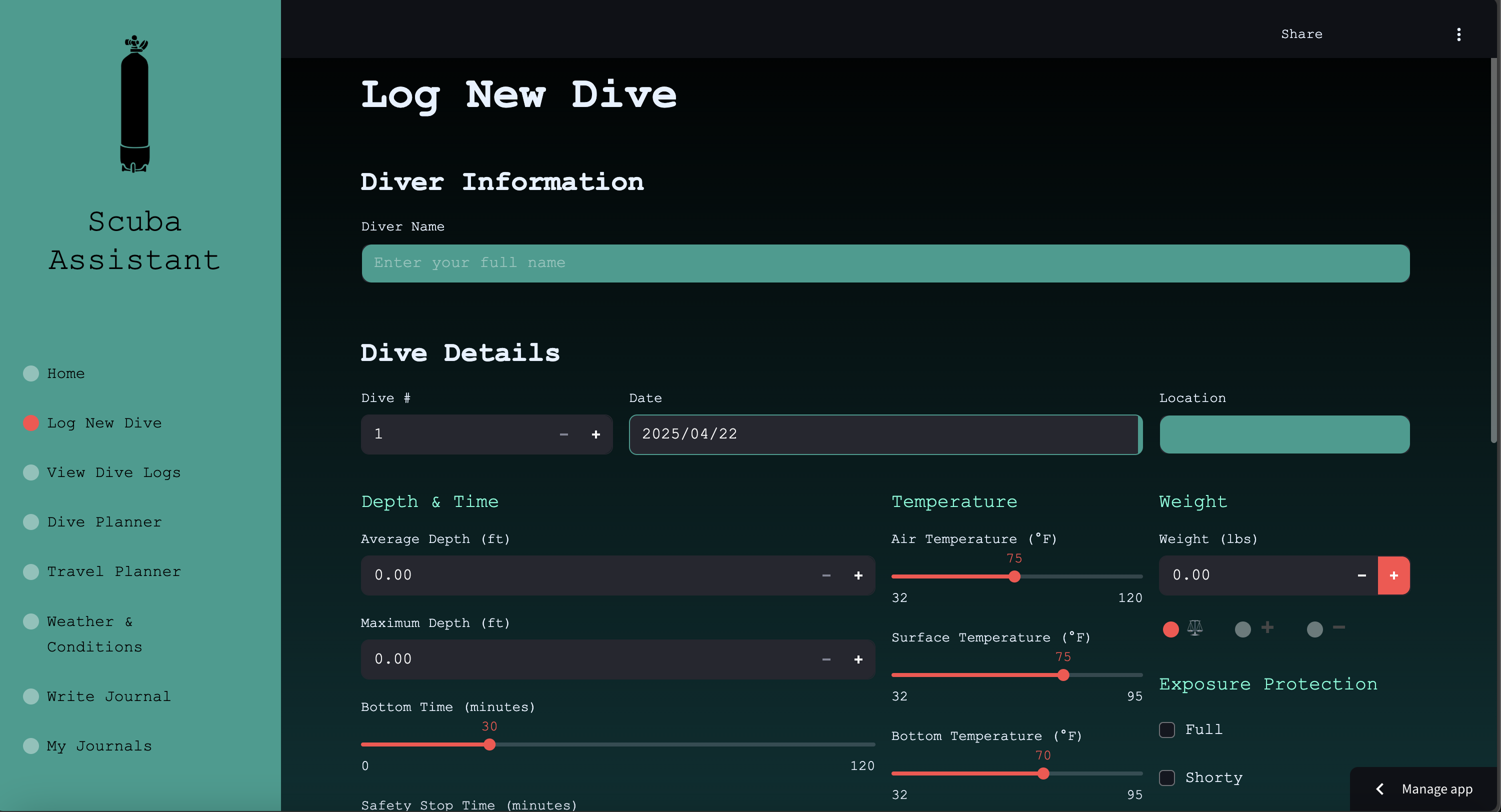1501x812 pixels.
Task: Check the Shorty exposure protection box
Action: (1166, 777)
